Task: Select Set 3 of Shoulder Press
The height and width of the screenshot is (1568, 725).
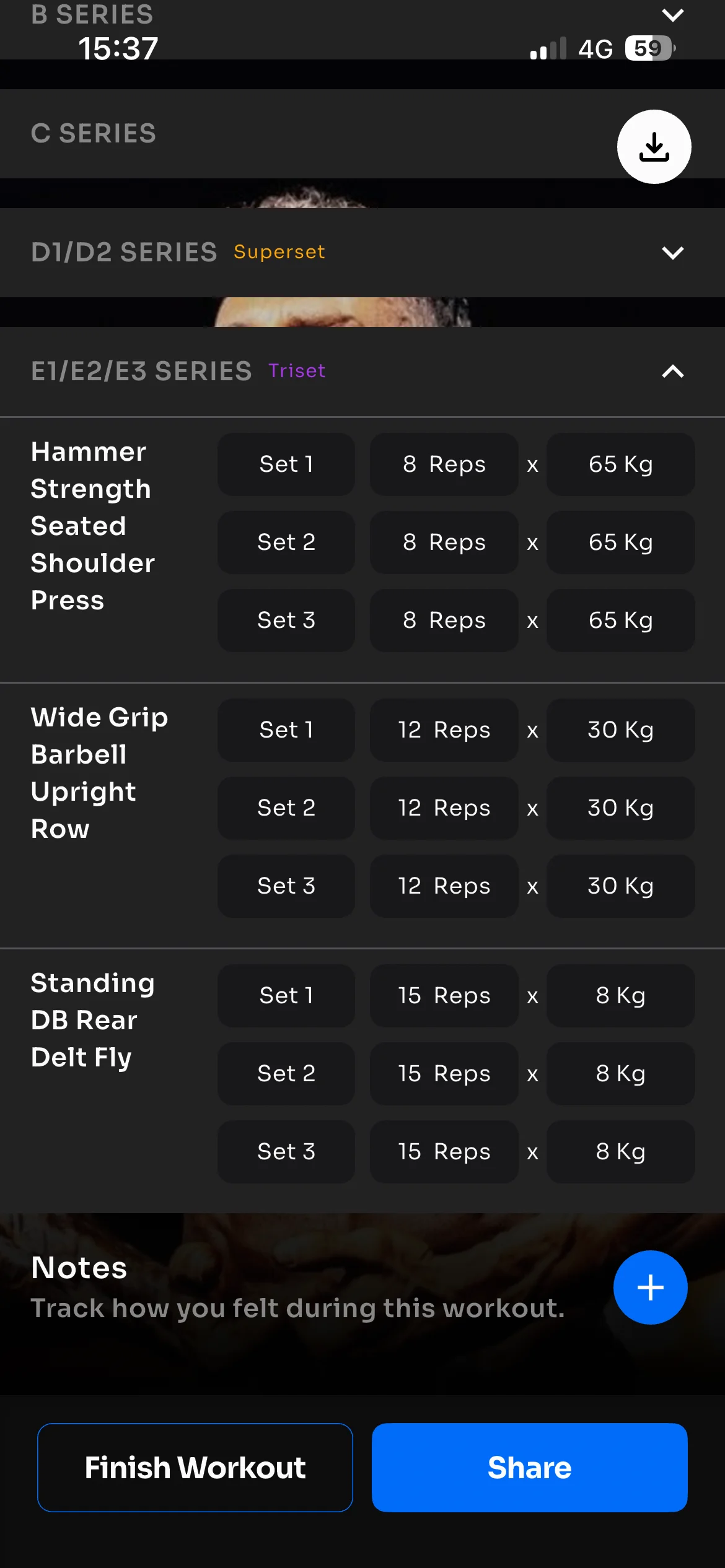Action: click(286, 621)
